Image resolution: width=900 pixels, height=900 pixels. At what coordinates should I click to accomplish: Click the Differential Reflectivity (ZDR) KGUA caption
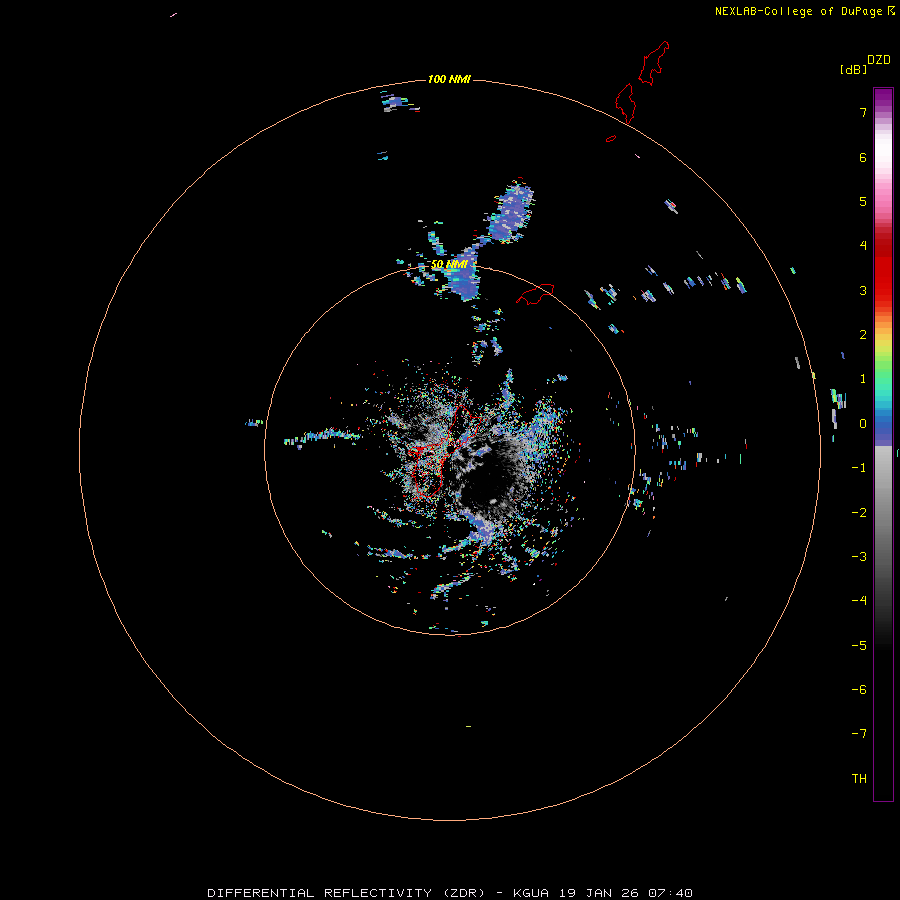coord(450,893)
